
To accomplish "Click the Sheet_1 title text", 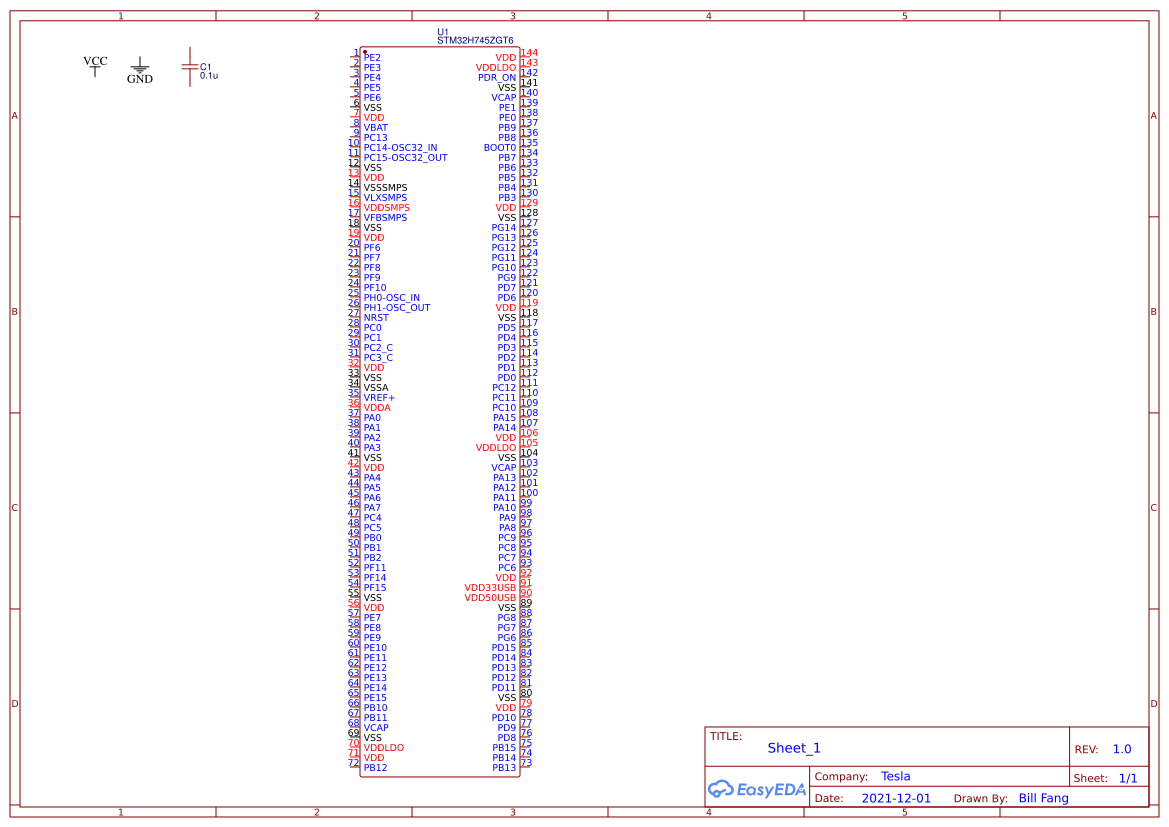I will pos(794,748).
